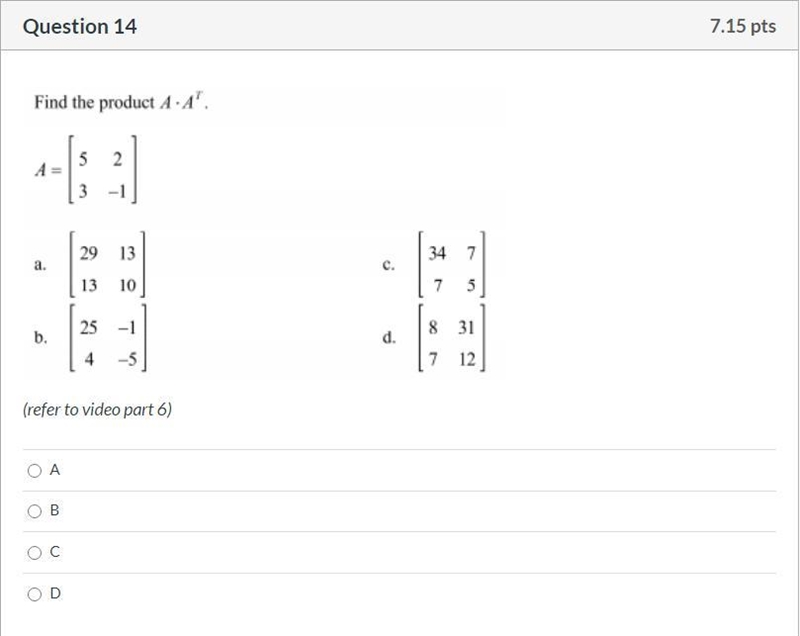Click matrix A definition with 5 2 3 -1
This screenshot has width=800, height=636.
pyautogui.click(x=86, y=169)
